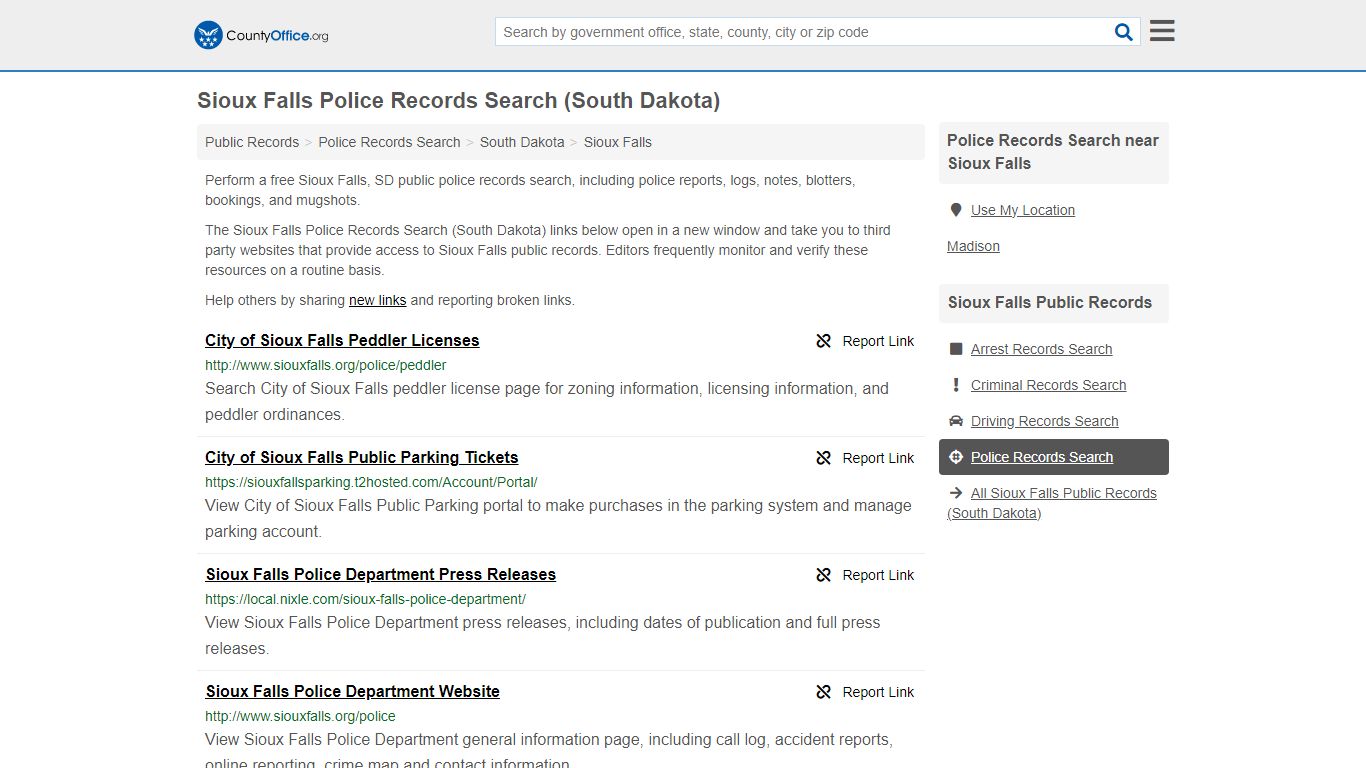
Task: Click the magnifying glass search icon
Action: [1124, 32]
